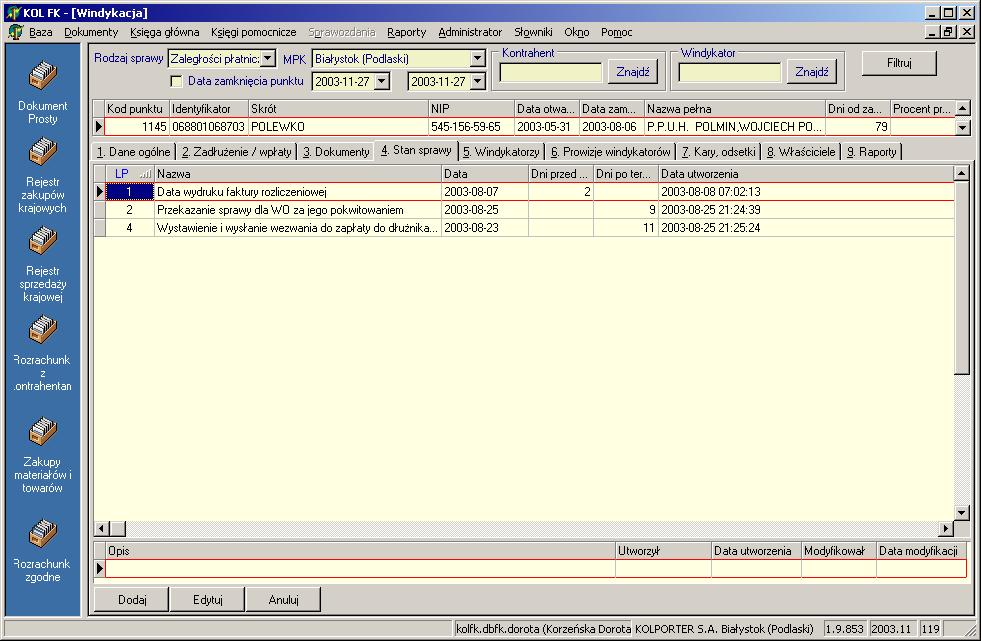Switch to 1. Dane ogólne tab
981x641 pixels.
pyautogui.click(x=134, y=152)
